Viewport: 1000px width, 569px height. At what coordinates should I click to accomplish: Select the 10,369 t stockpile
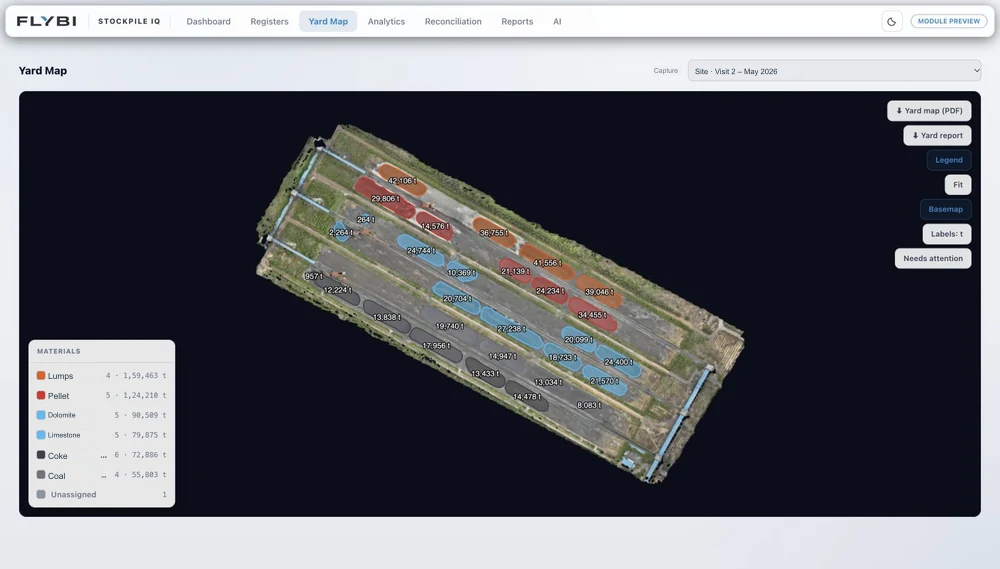462,272
